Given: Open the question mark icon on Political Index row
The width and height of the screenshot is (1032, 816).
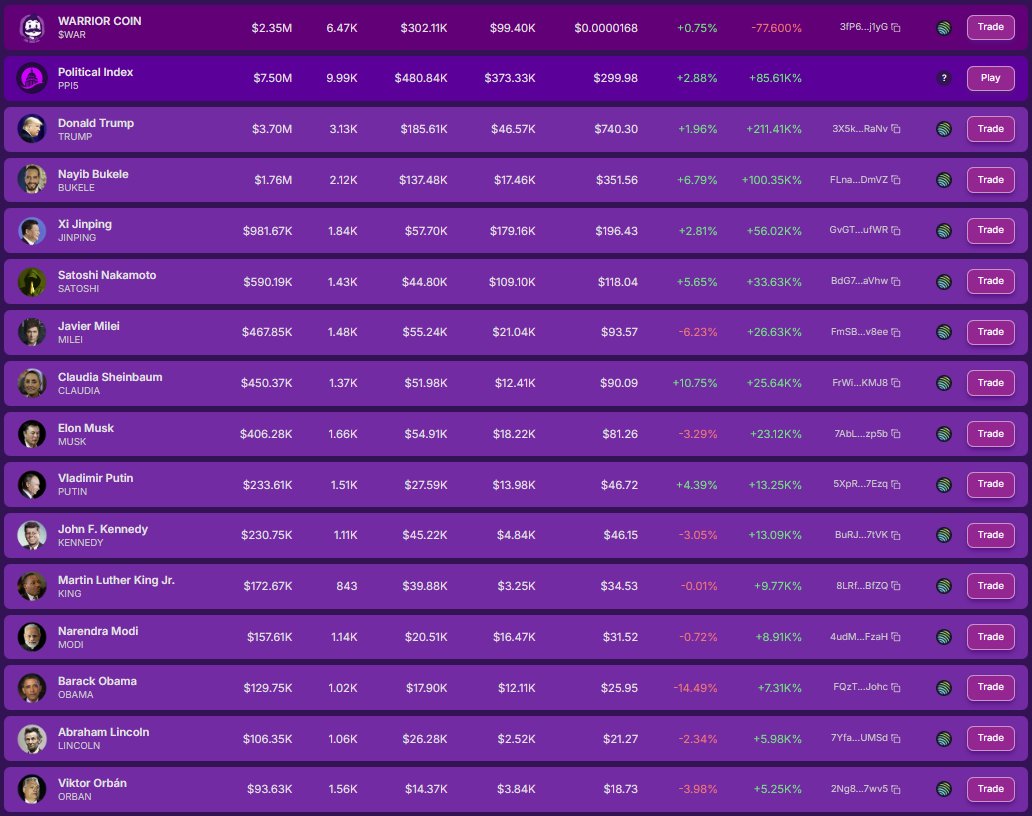Looking at the screenshot, I should [944, 78].
